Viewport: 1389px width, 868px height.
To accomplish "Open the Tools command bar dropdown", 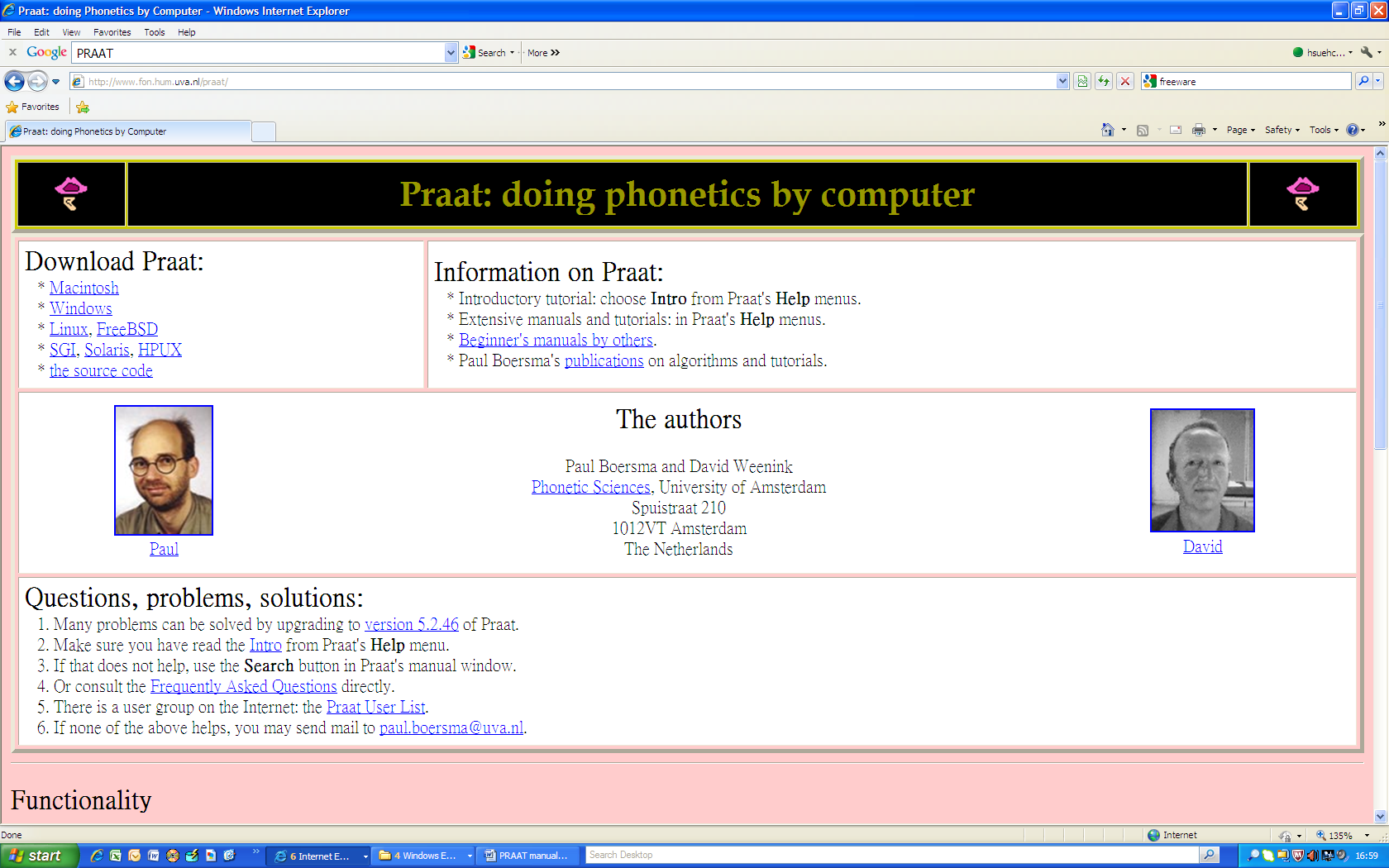I will 1324,130.
